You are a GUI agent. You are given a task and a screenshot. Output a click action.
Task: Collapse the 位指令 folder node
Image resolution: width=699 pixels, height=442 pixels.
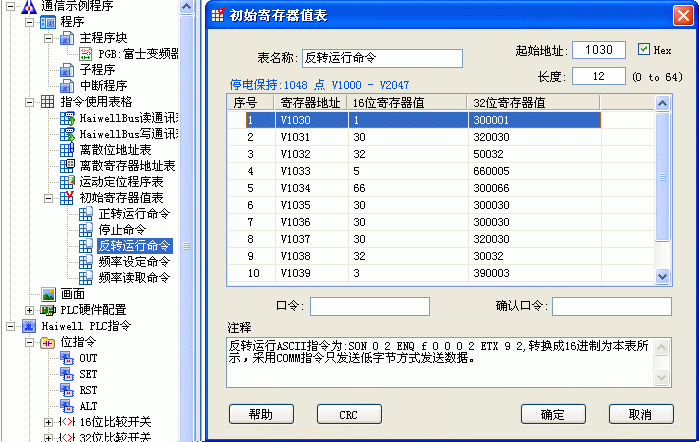point(29,343)
